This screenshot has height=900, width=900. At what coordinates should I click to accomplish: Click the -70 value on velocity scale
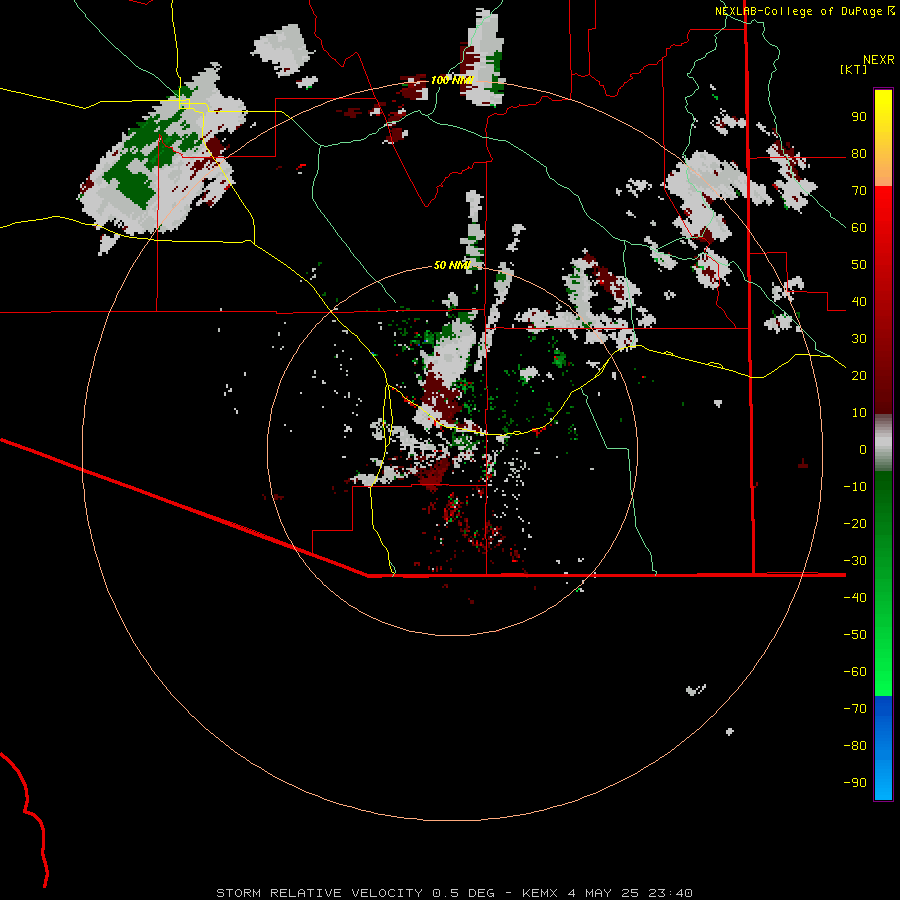[855, 709]
